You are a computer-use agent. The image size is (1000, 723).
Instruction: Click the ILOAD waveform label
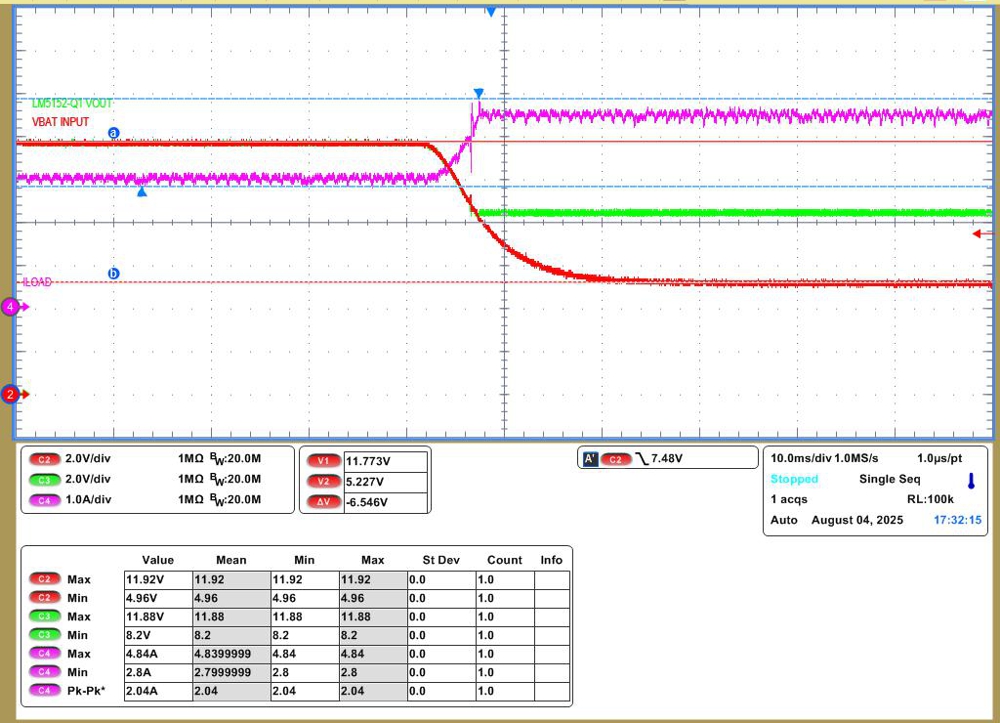(37, 283)
